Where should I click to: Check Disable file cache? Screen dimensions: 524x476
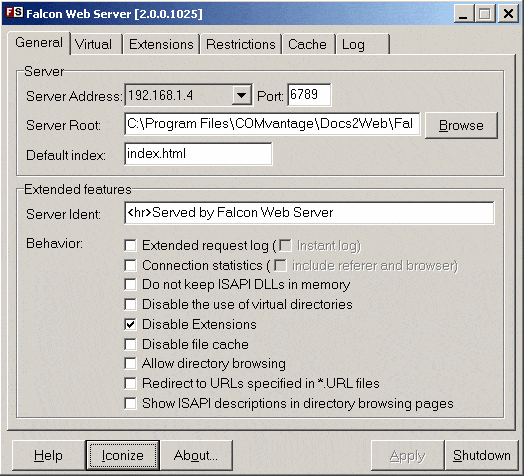coord(130,344)
